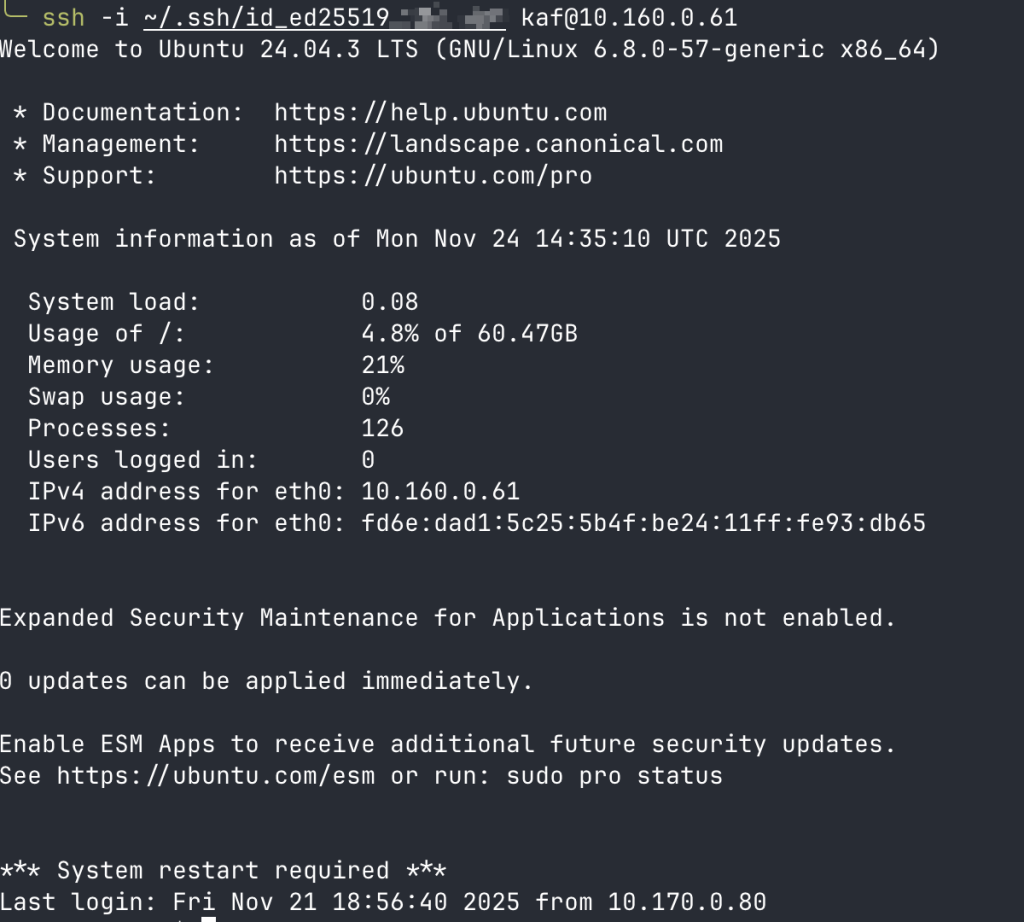Open the ubuntu.com/pro support link
This screenshot has width=1024, height=922.
[x=433, y=176]
